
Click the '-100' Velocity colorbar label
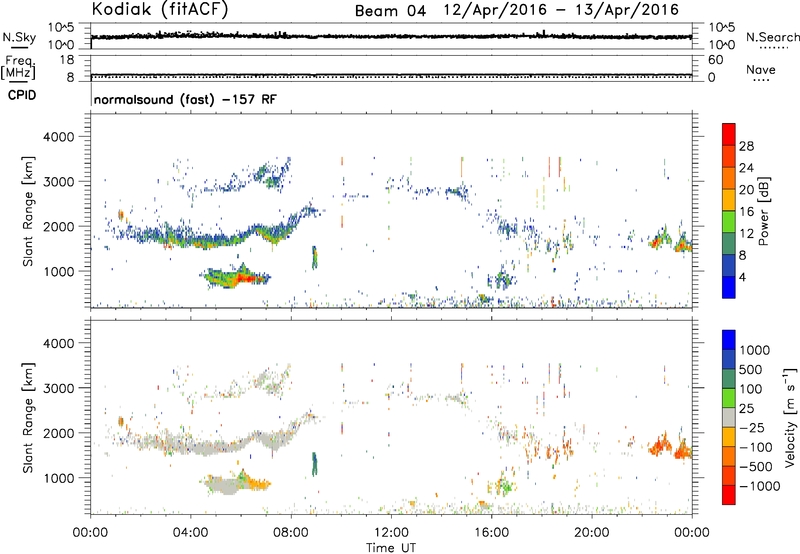(x=758, y=447)
